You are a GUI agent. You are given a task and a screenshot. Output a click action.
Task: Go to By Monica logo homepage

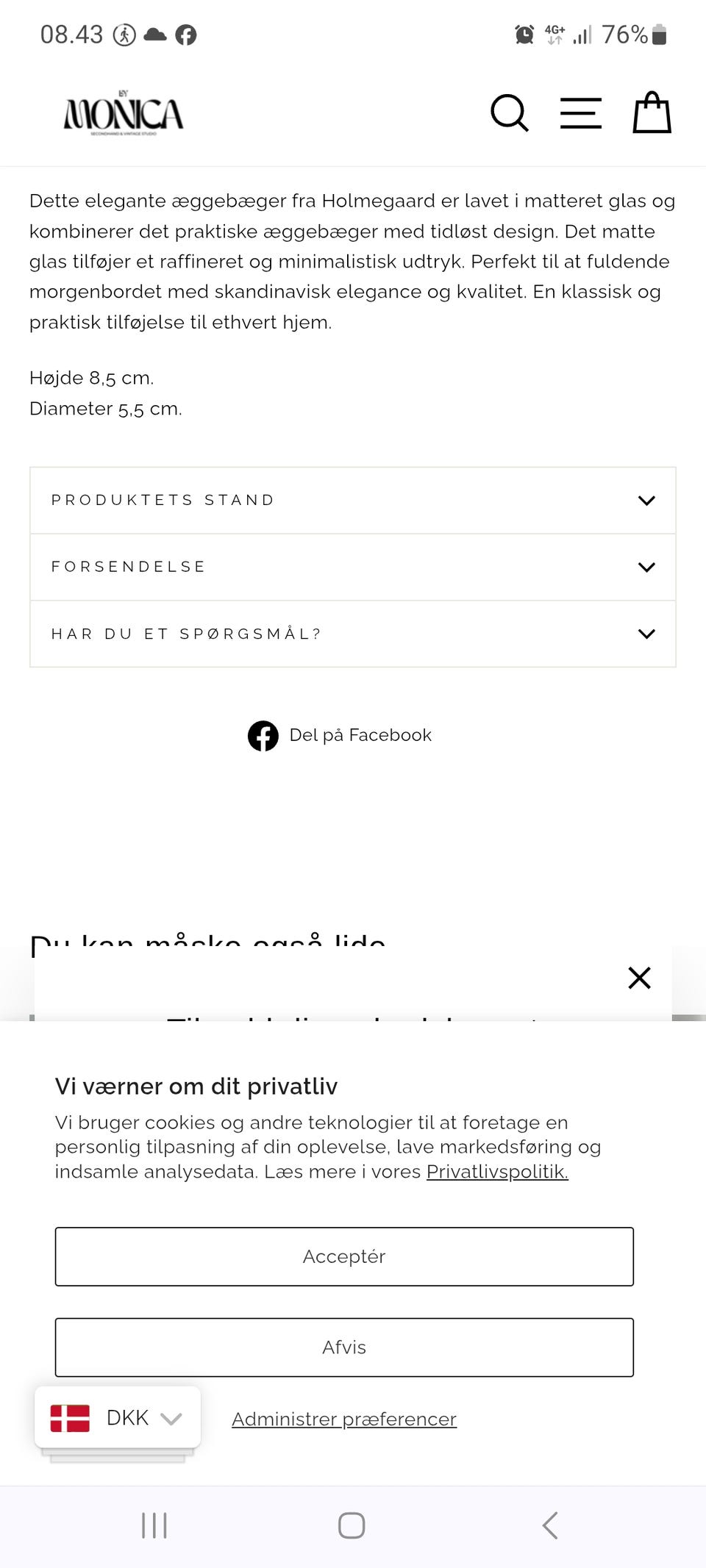[x=124, y=115]
